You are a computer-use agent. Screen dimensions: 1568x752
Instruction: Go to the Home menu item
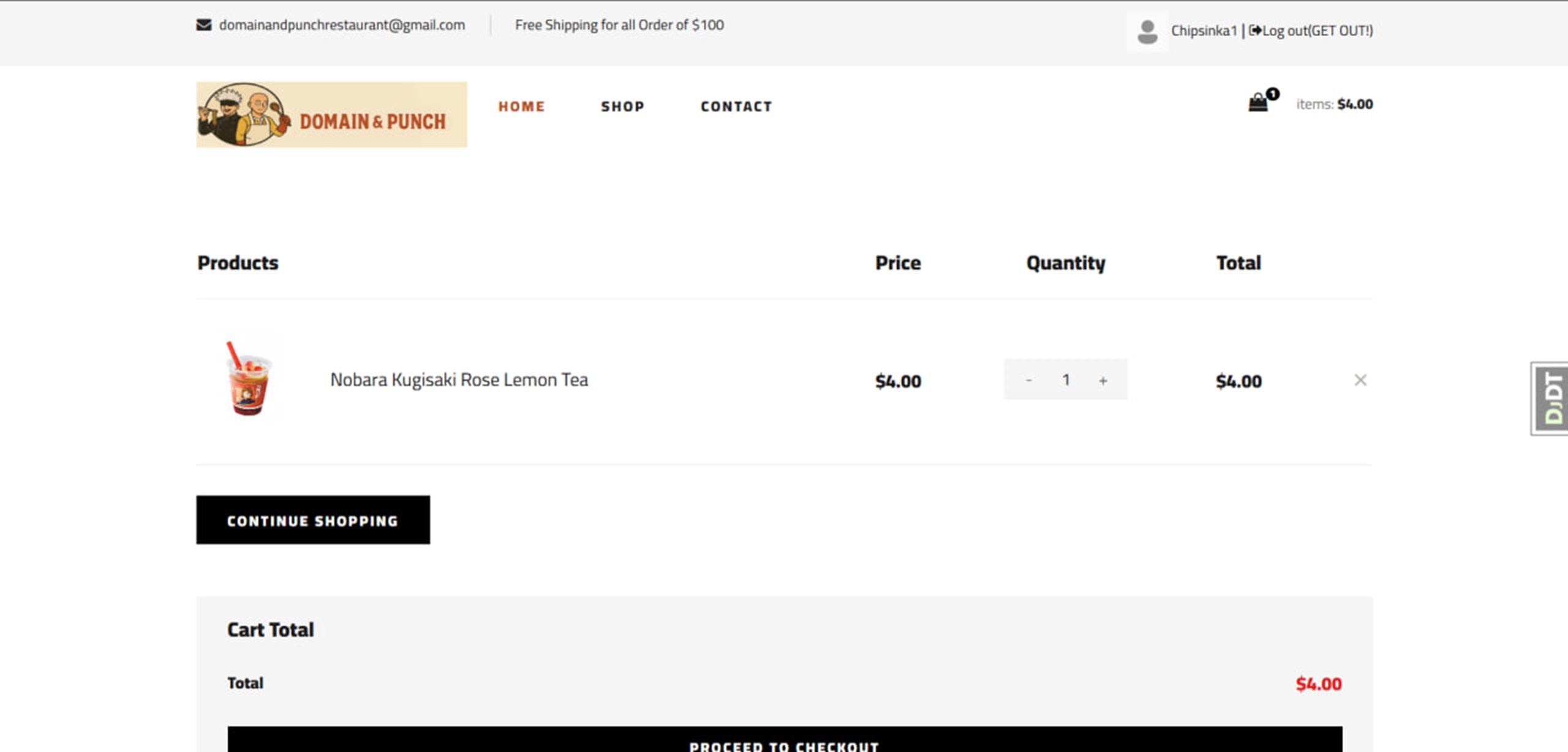[x=521, y=107]
